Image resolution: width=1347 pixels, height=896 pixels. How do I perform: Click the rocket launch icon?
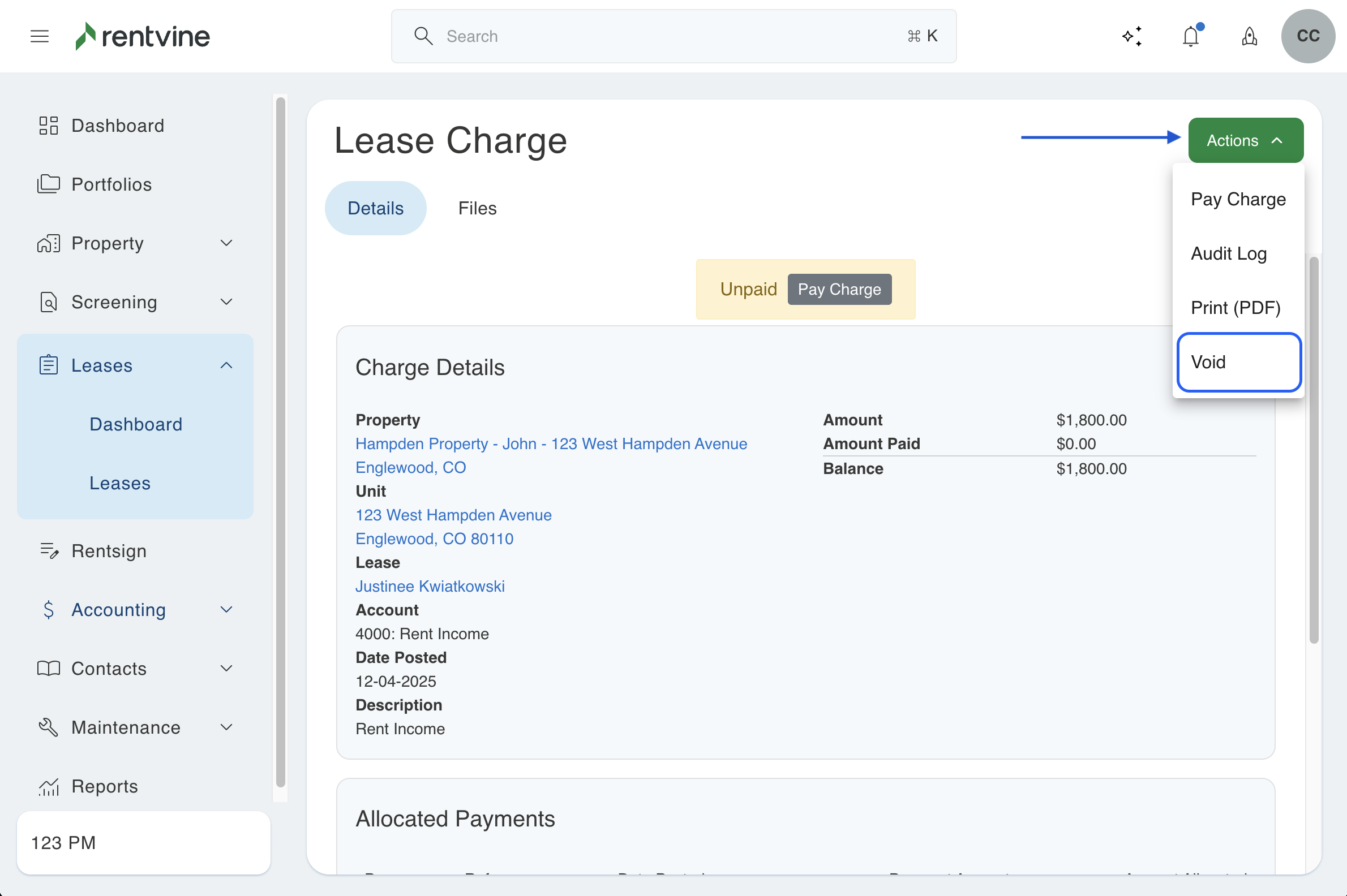click(x=1249, y=37)
